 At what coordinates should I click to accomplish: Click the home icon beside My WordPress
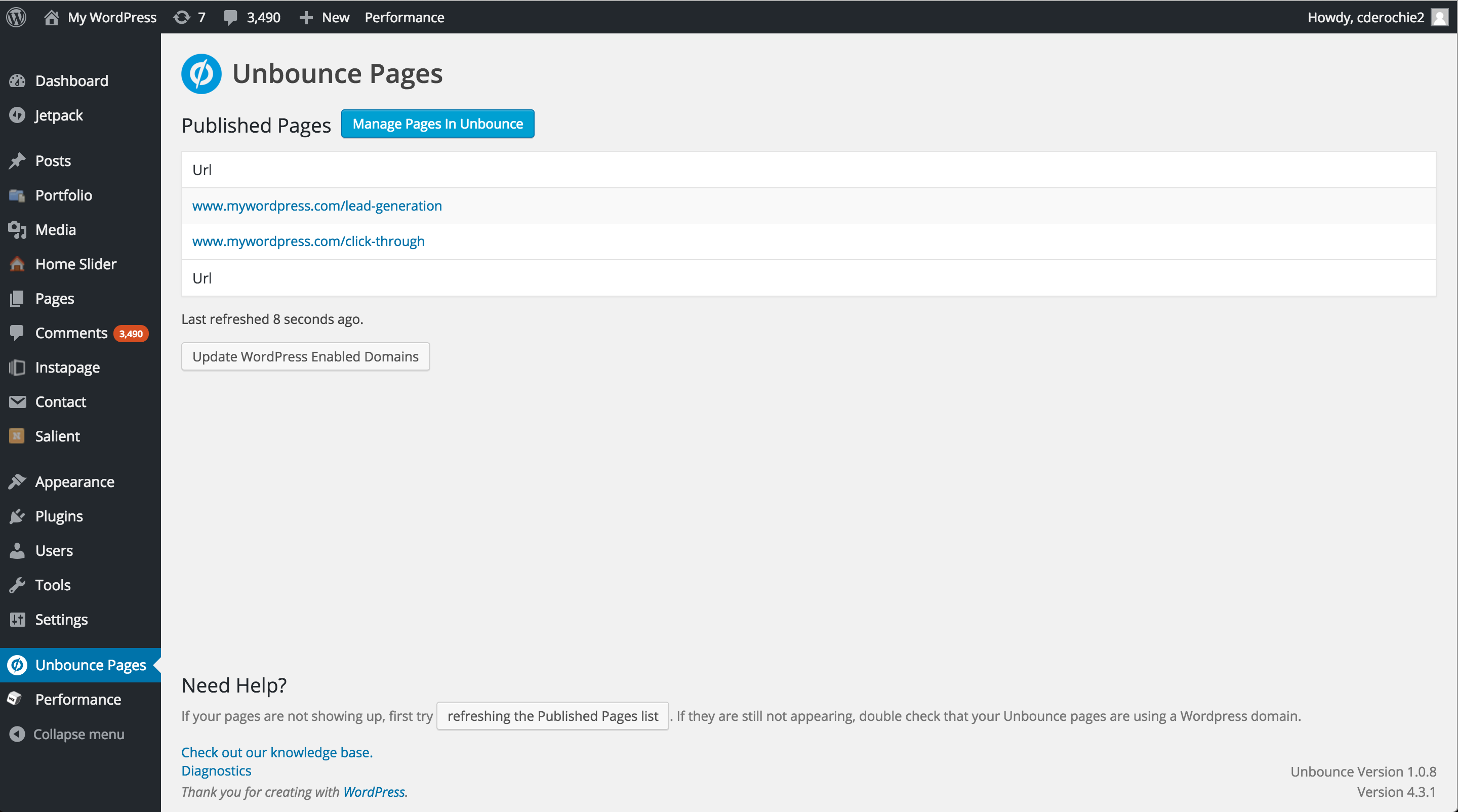tap(52, 17)
